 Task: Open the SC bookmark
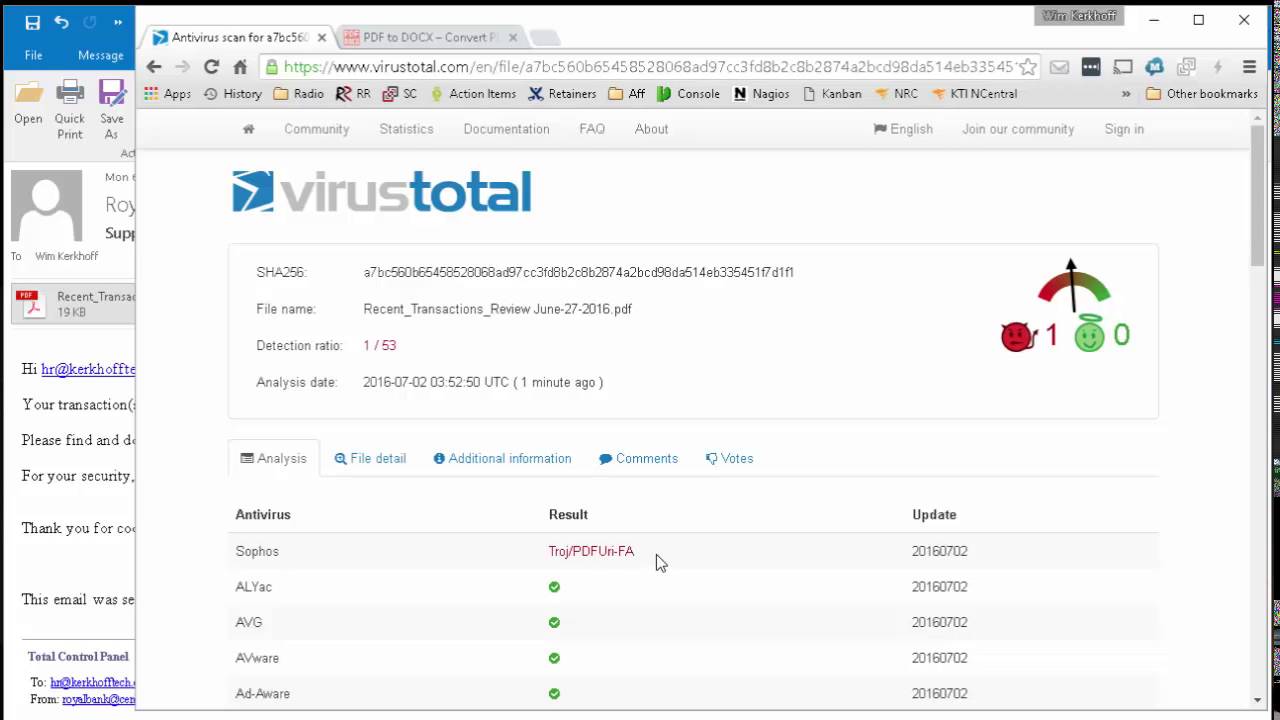pyautogui.click(x=400, y=94)
